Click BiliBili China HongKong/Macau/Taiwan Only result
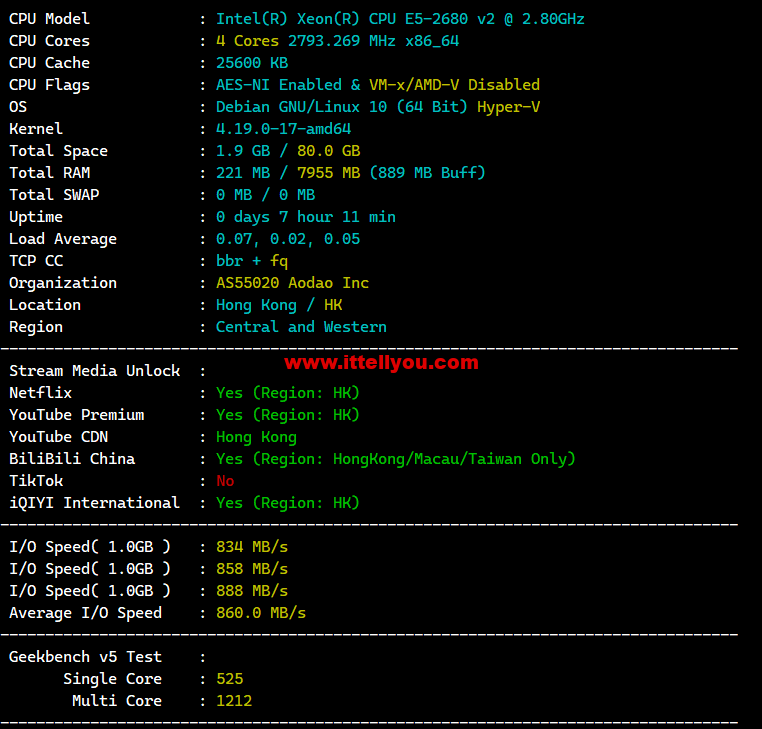Viewport: 762px width, 729px height. click(x=396, y=459)
